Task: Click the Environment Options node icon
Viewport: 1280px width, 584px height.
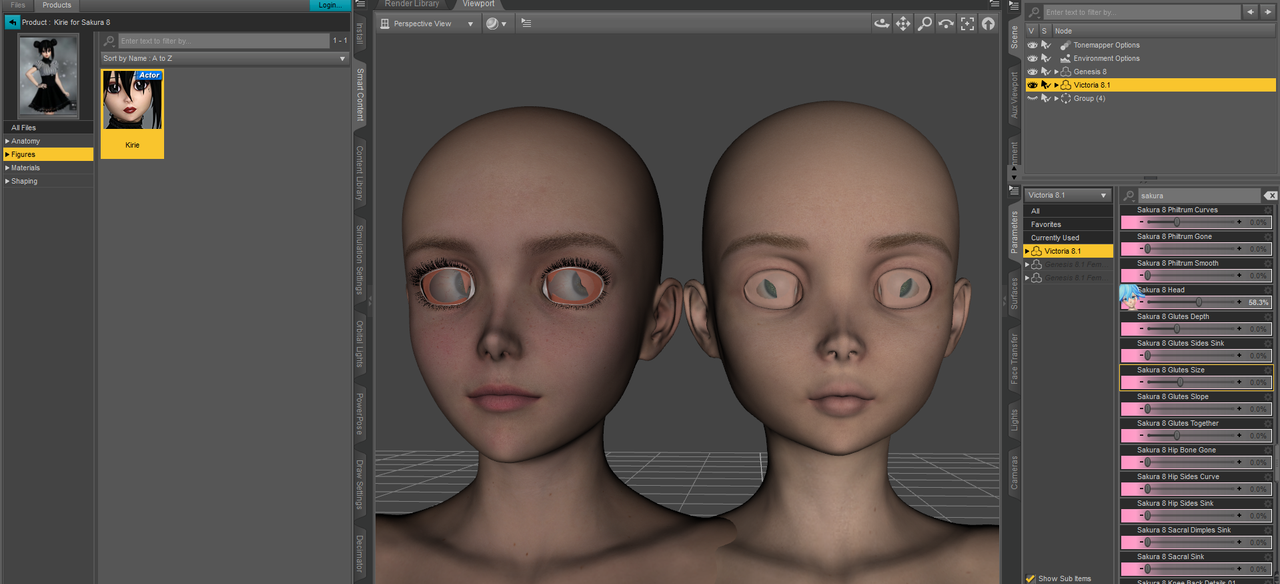Action: click(x=1065, y=58)
